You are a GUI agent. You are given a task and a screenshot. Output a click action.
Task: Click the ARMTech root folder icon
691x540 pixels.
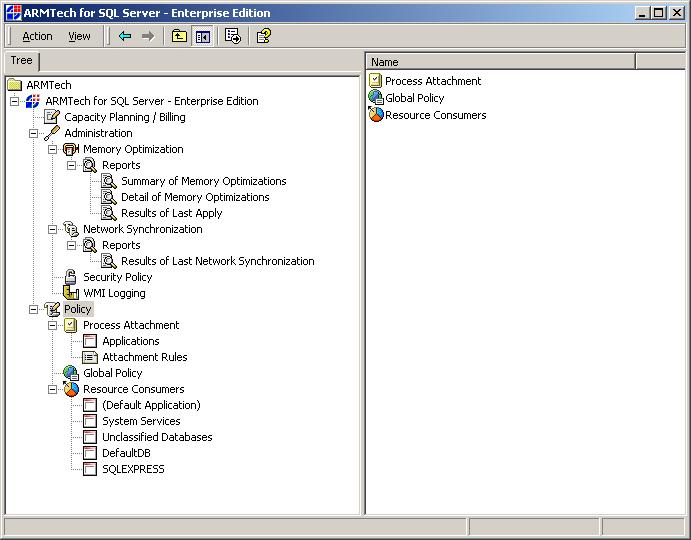click(15, 85)
